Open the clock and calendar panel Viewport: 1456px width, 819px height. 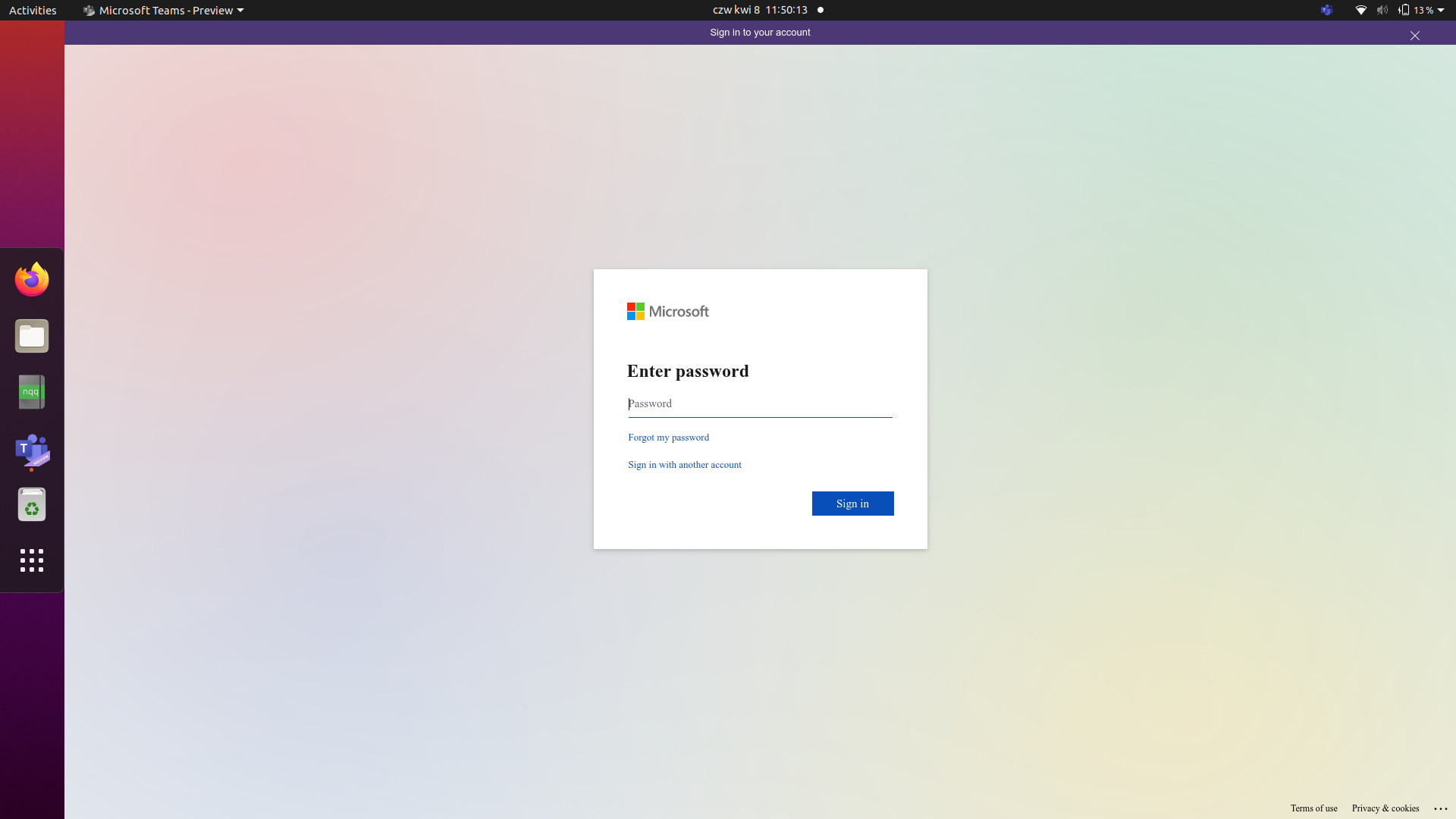click(760, 10)
